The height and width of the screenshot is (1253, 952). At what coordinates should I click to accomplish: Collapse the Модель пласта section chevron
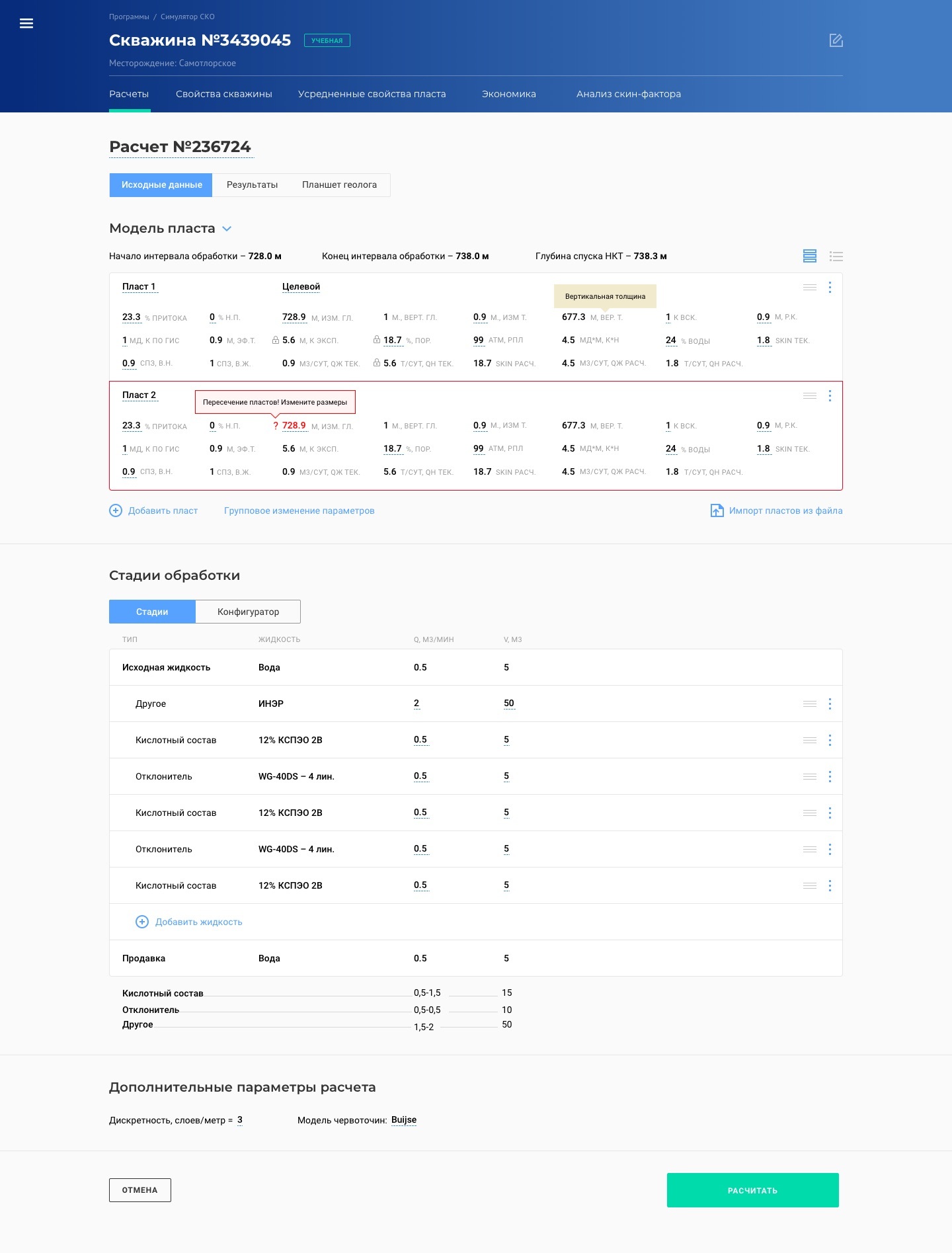[227, 229]
